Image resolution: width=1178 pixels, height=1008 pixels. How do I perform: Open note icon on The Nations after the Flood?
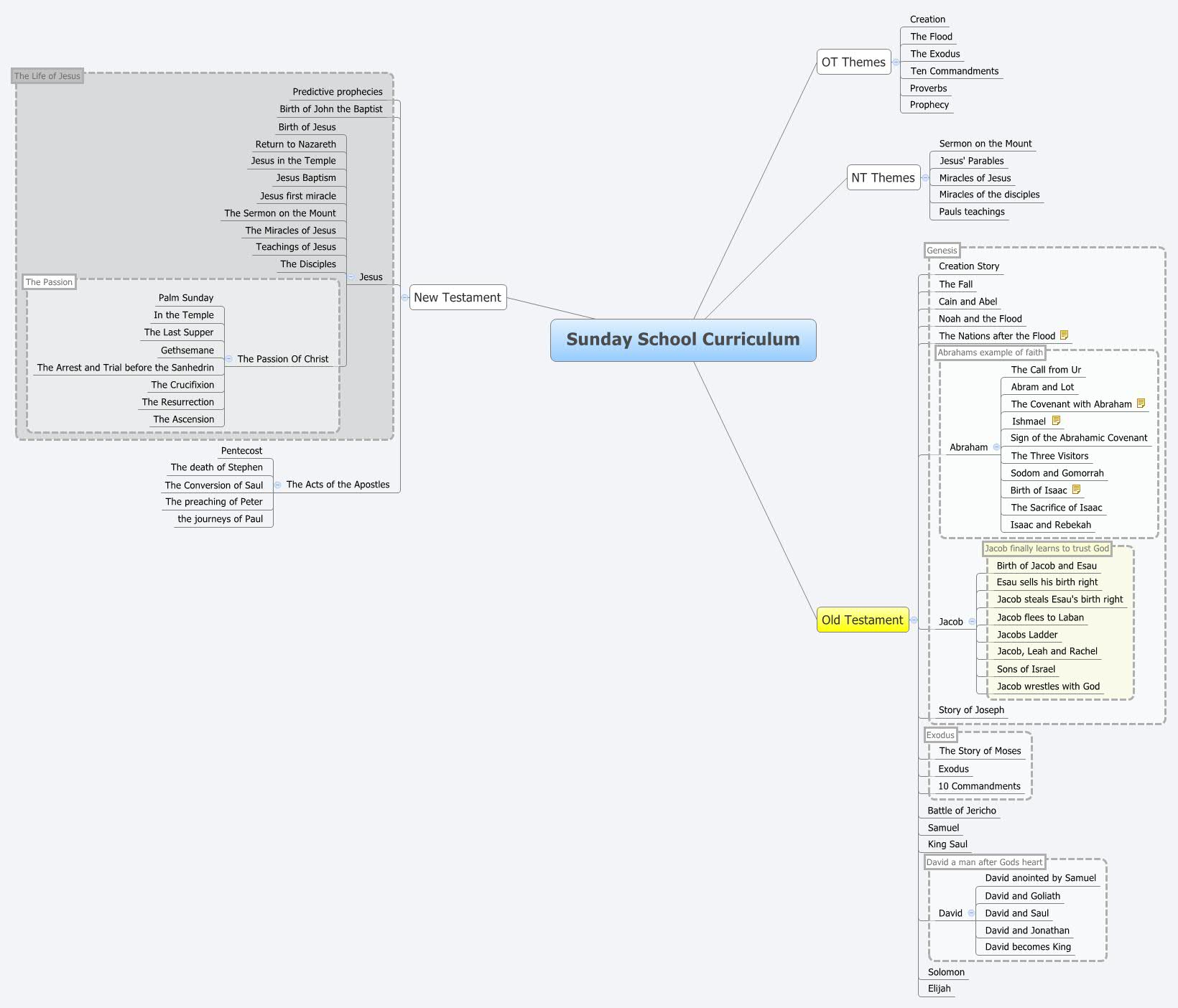[x=1065, y=335]
